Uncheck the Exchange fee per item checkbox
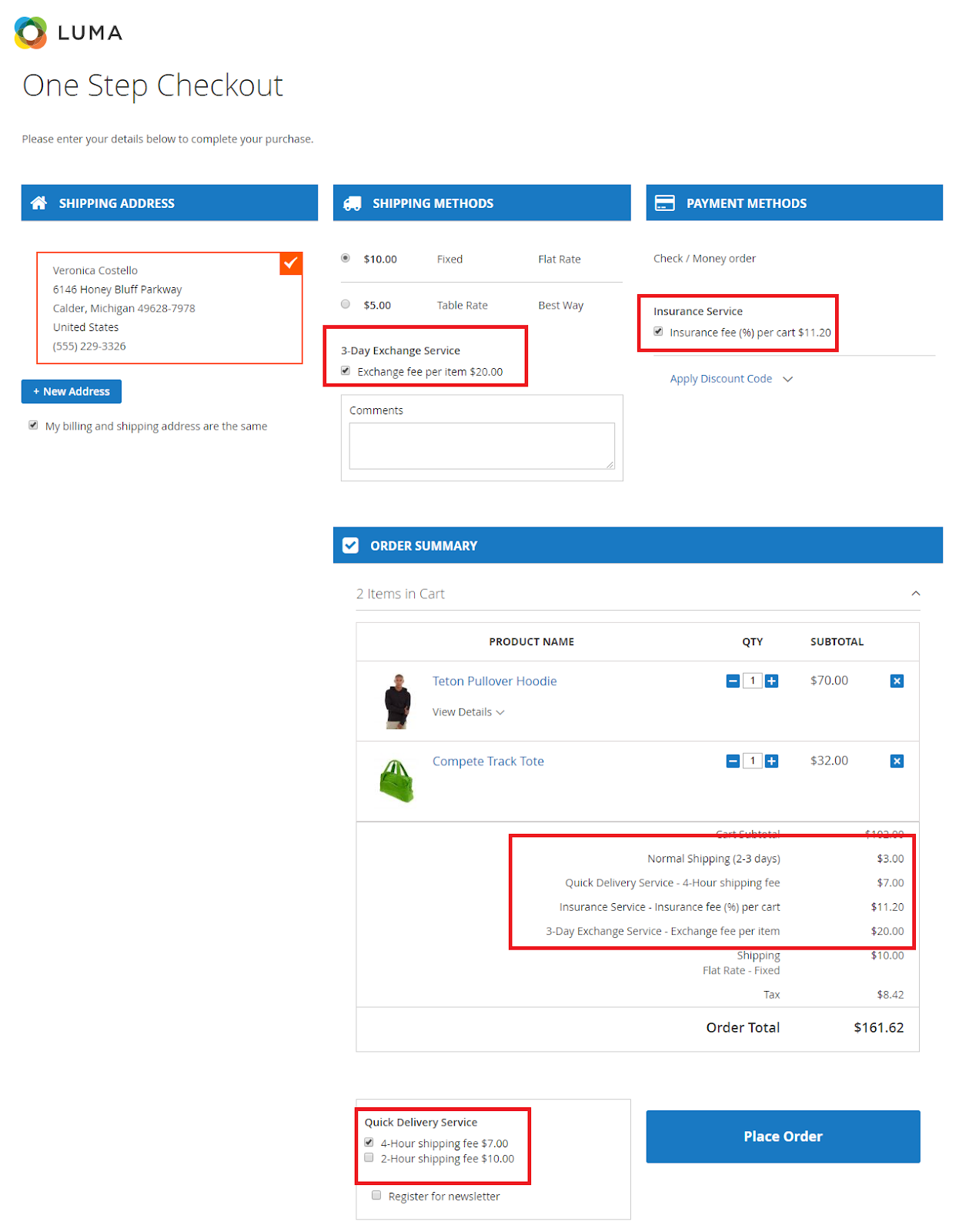The width and height of the screenshot is (959, 1232). [346, 370]
